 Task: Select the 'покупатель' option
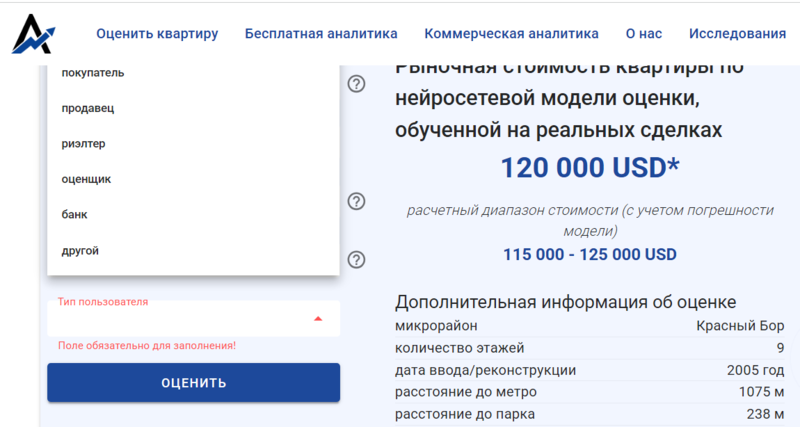click(x=93, y=73)
